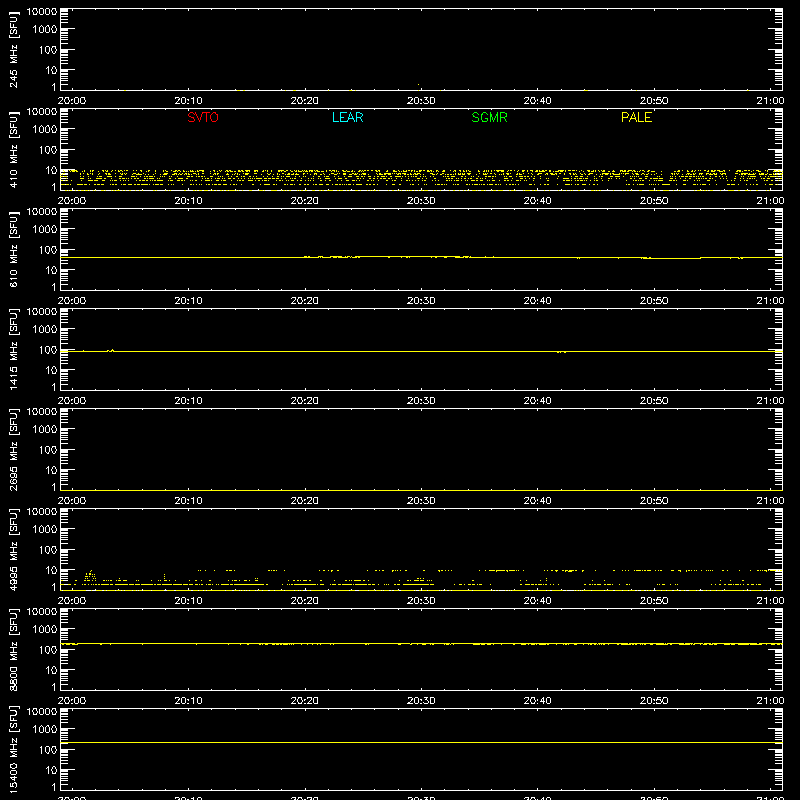Screen dimensions: 800x800
Task: Click the 4995 MHz [SFU] axis title
Action: click(13, 550)
